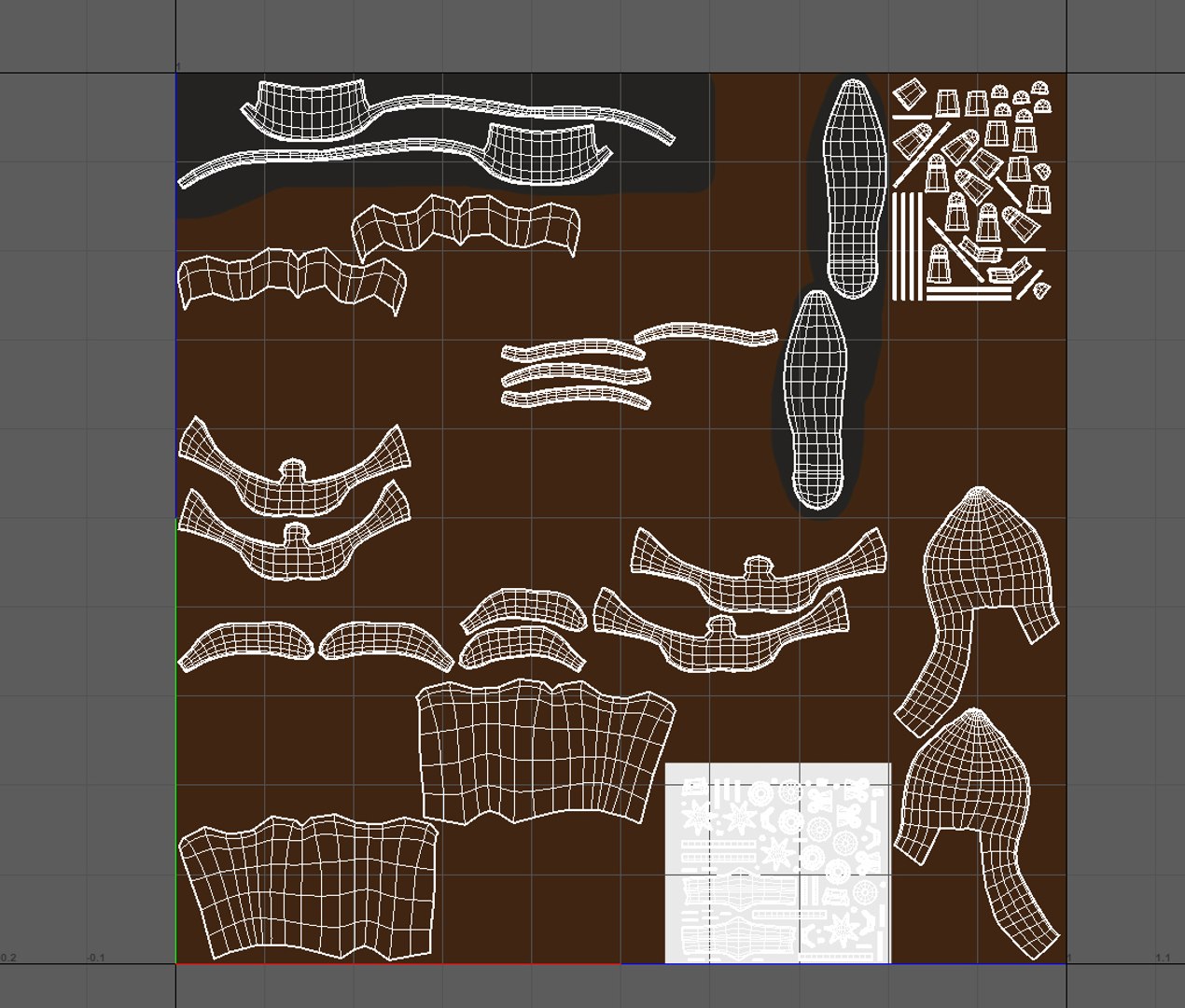
Task: Select the upper shoe sole UV shell
Action: coord(856,189)
